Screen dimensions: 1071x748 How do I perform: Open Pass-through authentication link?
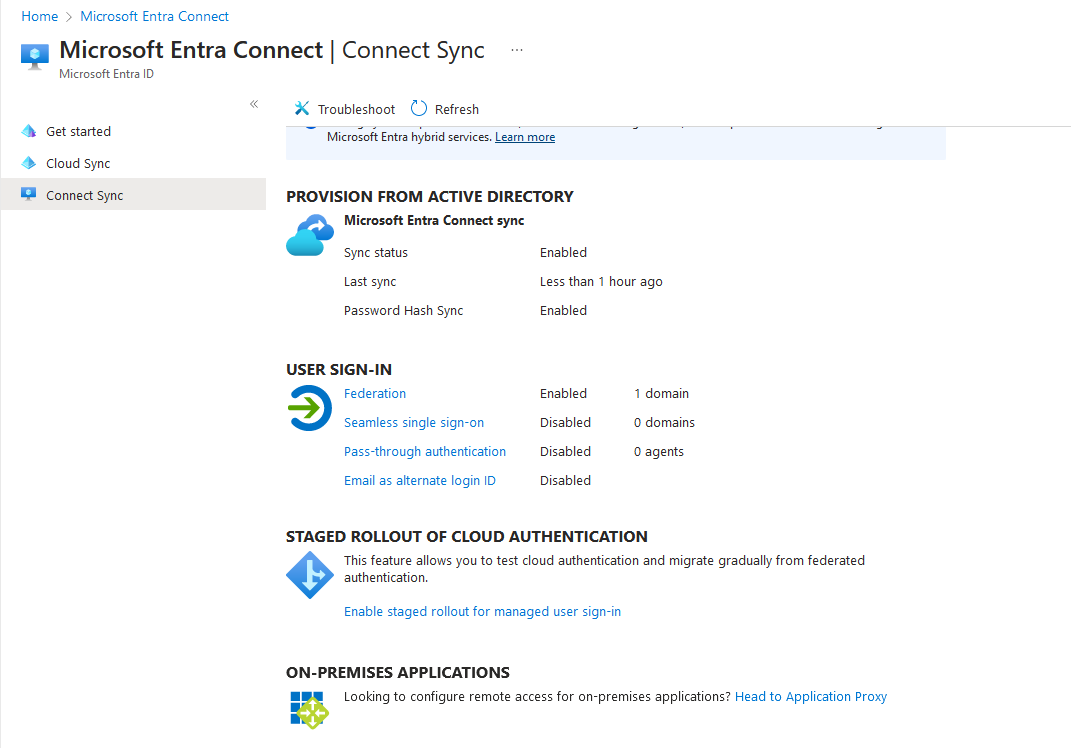(x=425, y=451)
